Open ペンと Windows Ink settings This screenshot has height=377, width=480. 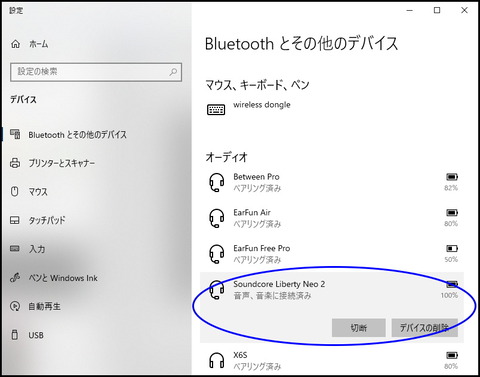(x=63, y=278)
